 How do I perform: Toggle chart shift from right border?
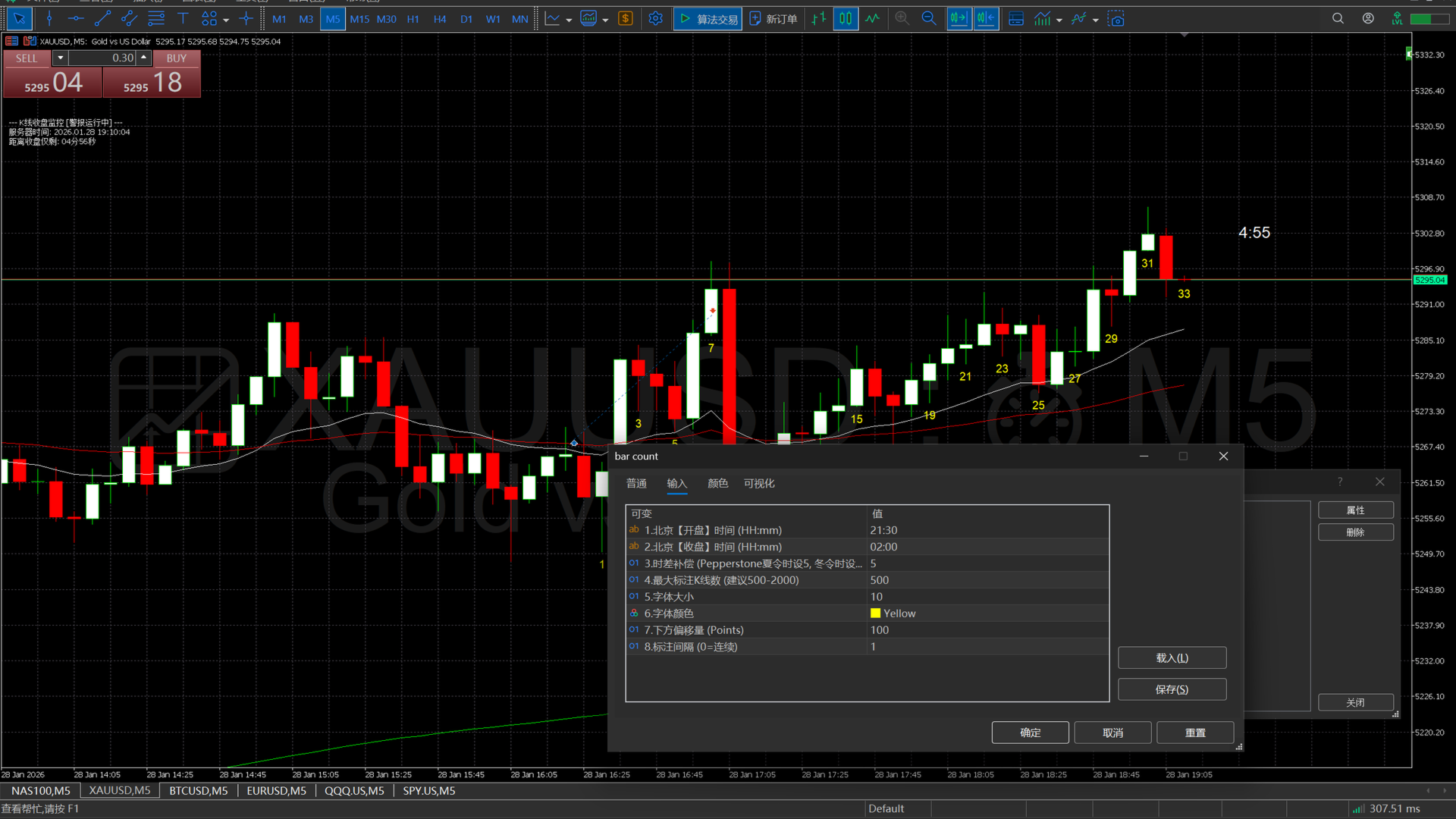(x=986, y=19)
